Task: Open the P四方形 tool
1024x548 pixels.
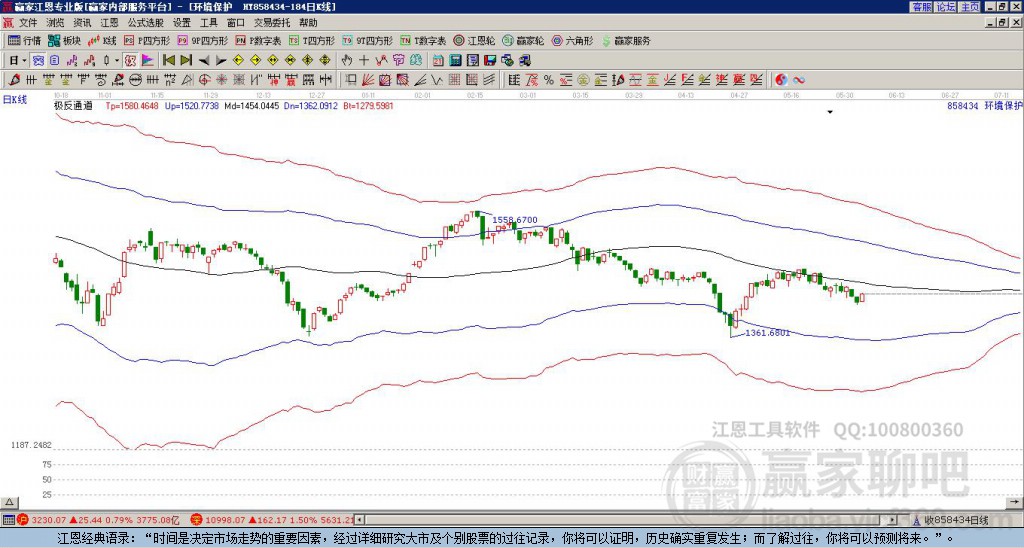Action: tap(148, 40)
